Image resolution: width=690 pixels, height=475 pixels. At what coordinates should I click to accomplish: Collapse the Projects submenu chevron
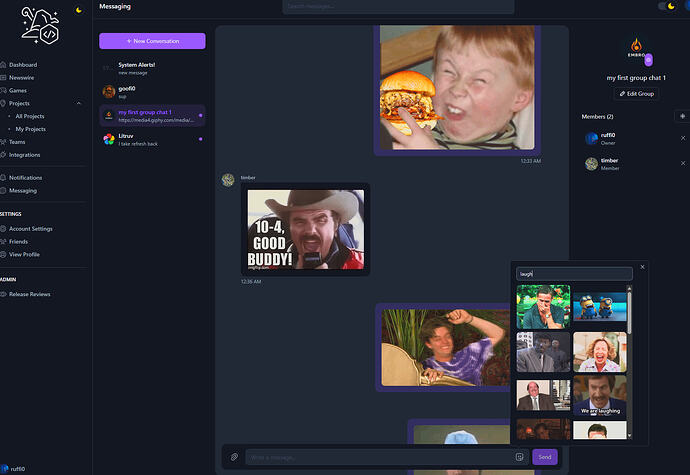79,103
